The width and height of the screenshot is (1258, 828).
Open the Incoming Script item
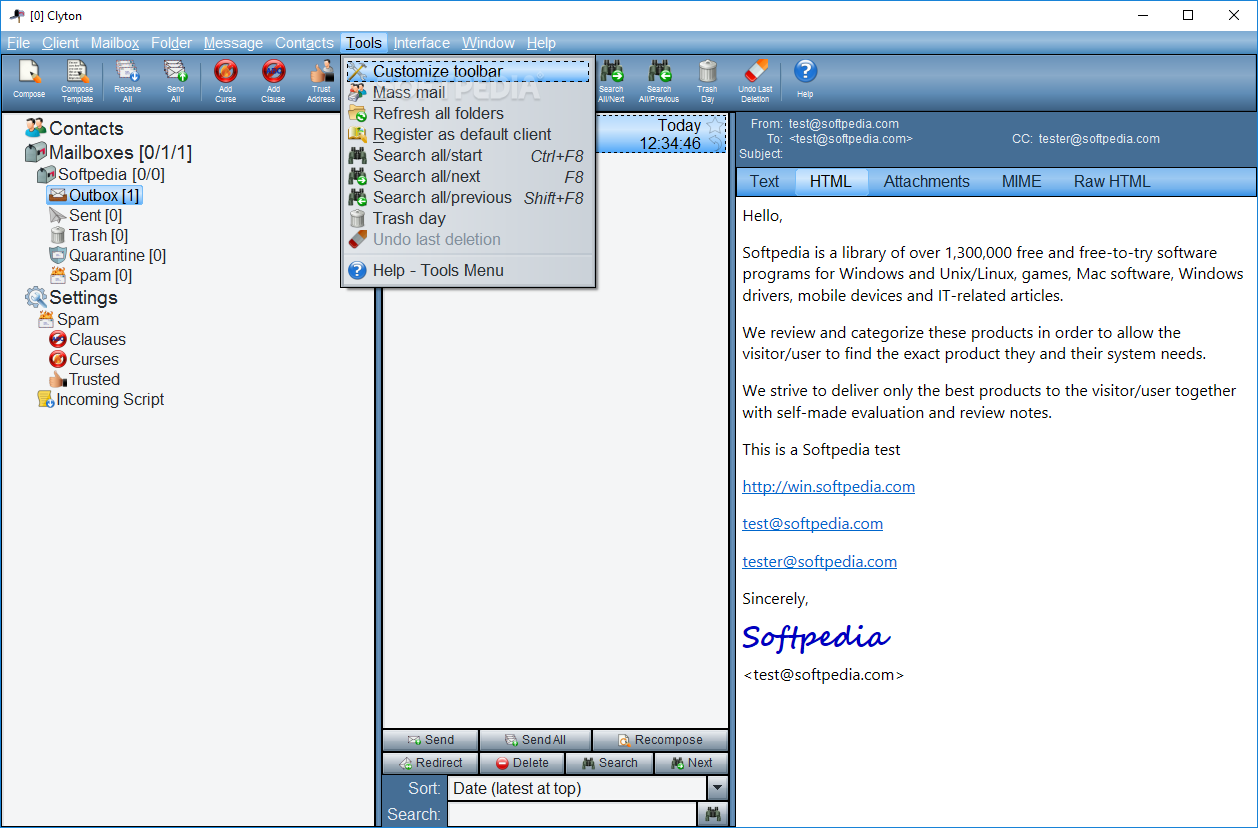100,399
